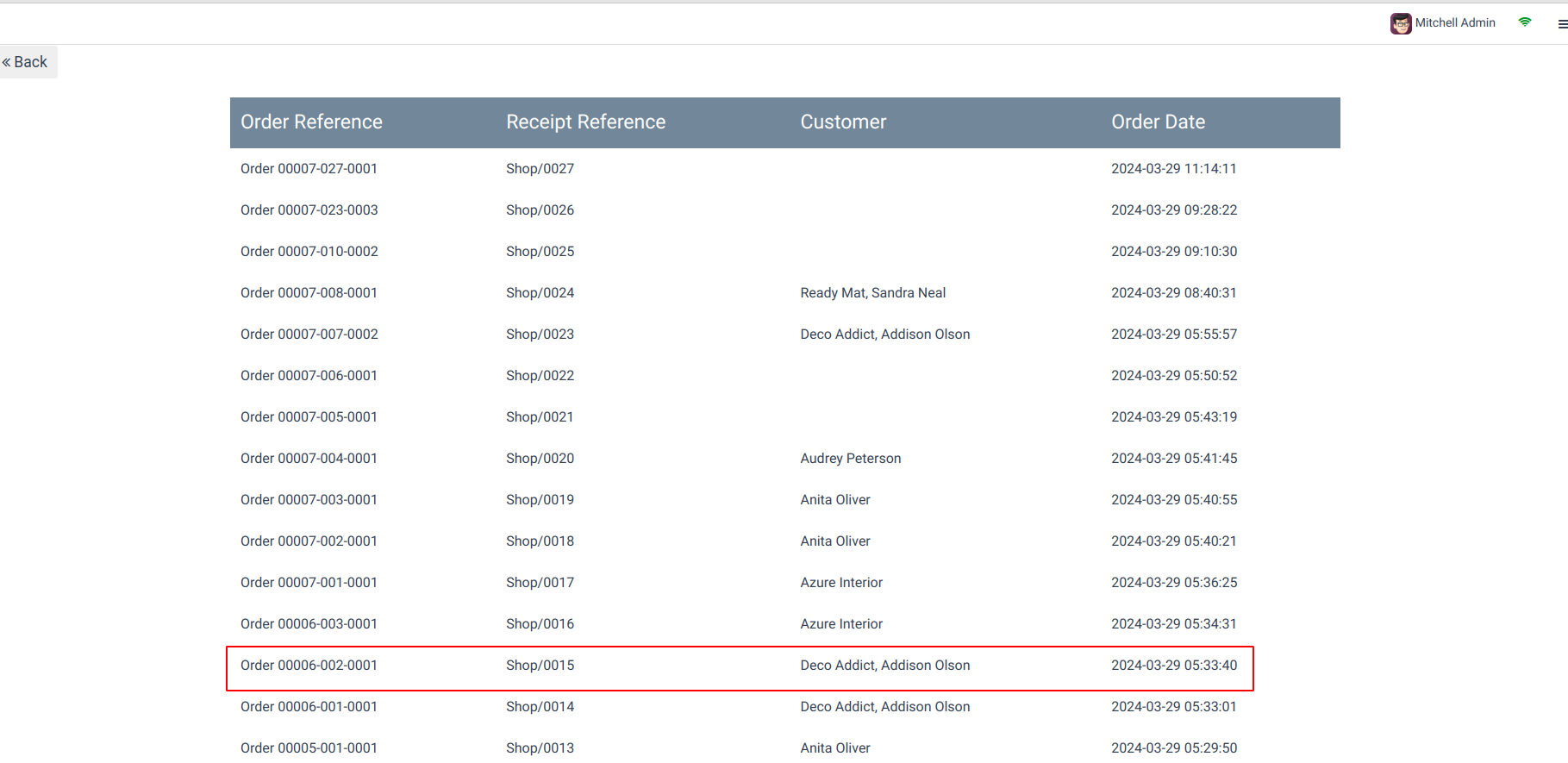This screenshot has height=763, width=1568.
Task: Select order with receipt Shop/0023
Action: [x=784, y=335]
